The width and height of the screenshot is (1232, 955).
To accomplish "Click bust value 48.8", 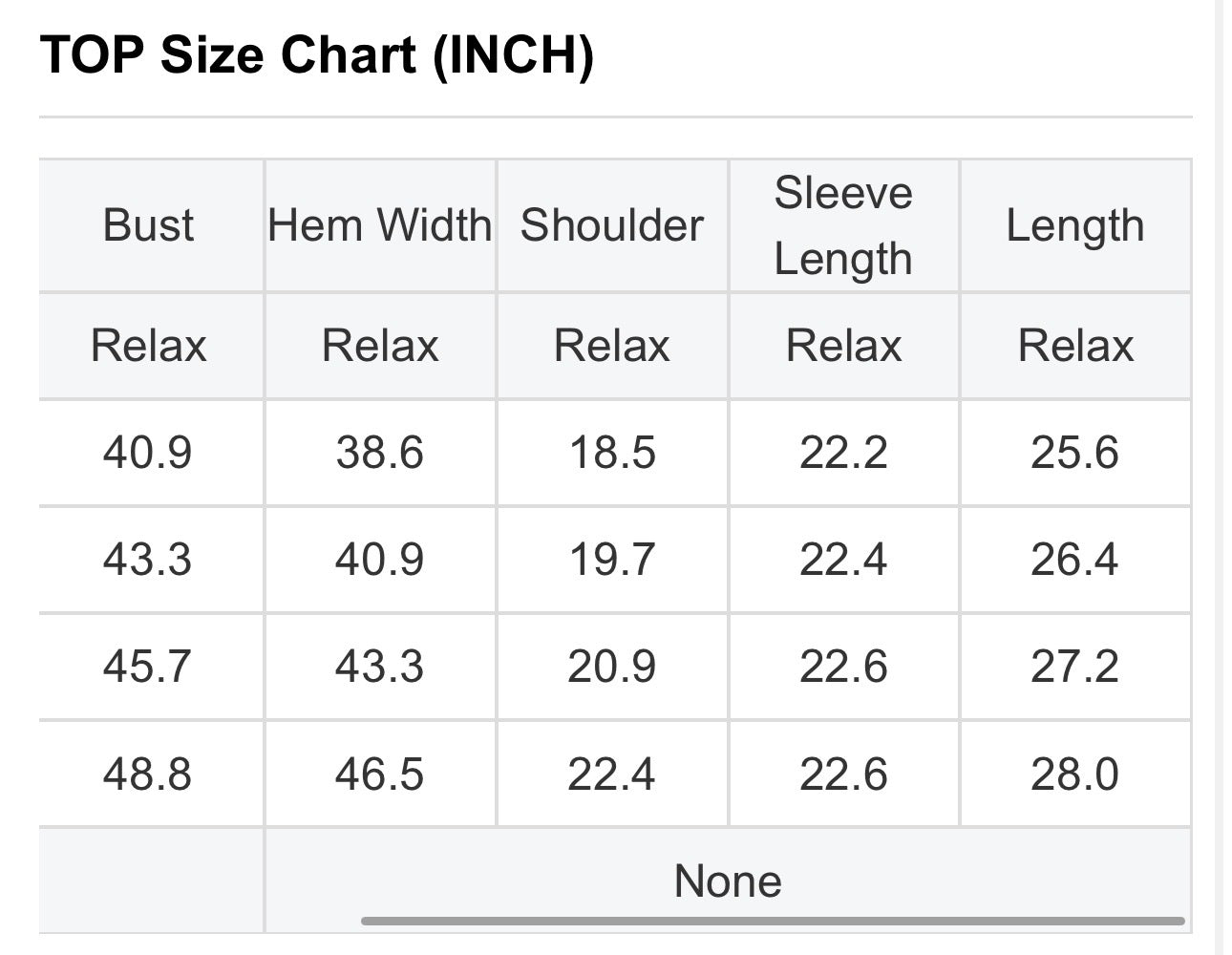I will point(148,774).
